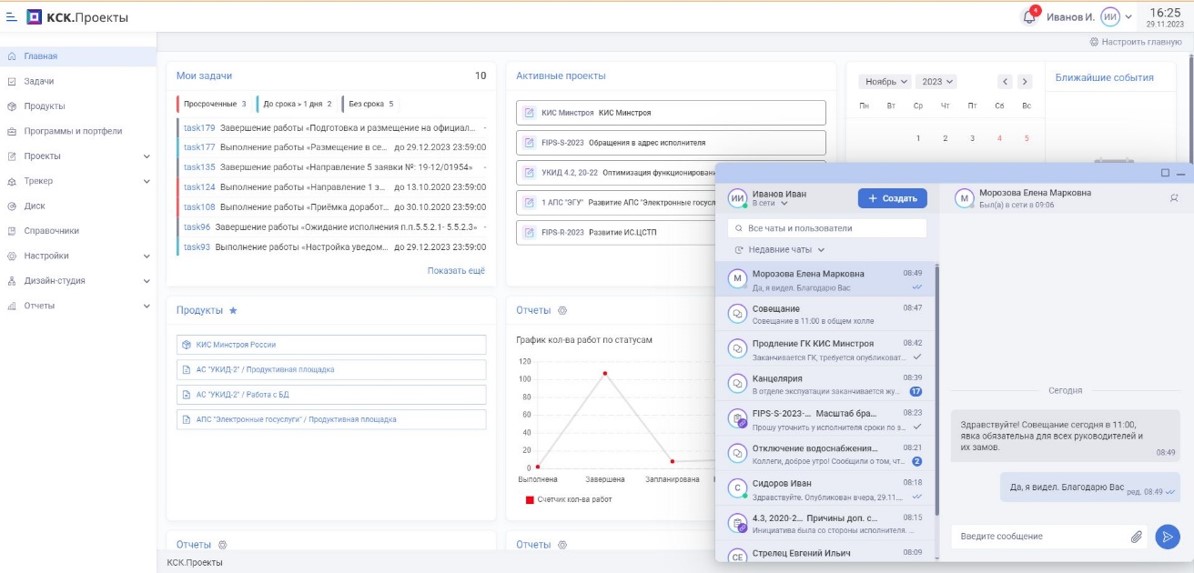Expand the Недавние чаты dropdown
This screenshot has width=1194, height=573.
[780, 249]
